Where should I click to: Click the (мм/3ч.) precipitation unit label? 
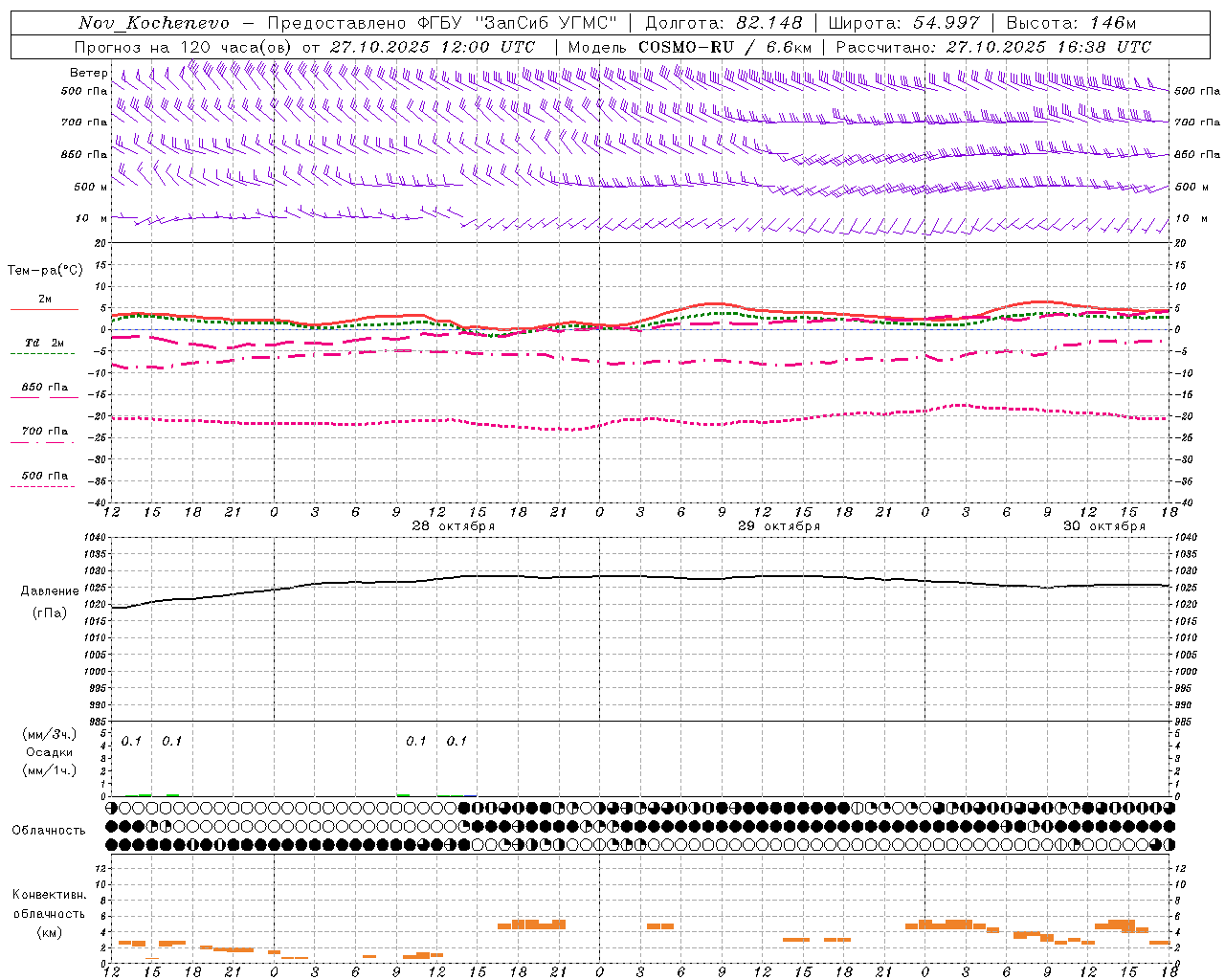(x=49, y=735)
